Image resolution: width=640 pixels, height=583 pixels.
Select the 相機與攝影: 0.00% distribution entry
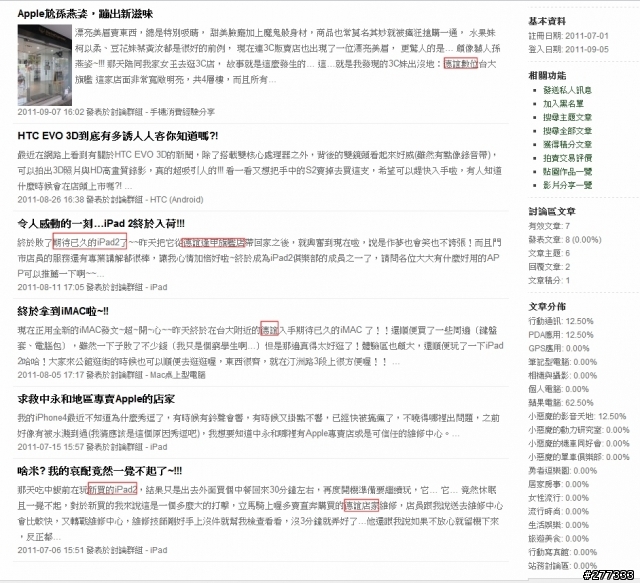pyautogui.click(x=562, y=376)
